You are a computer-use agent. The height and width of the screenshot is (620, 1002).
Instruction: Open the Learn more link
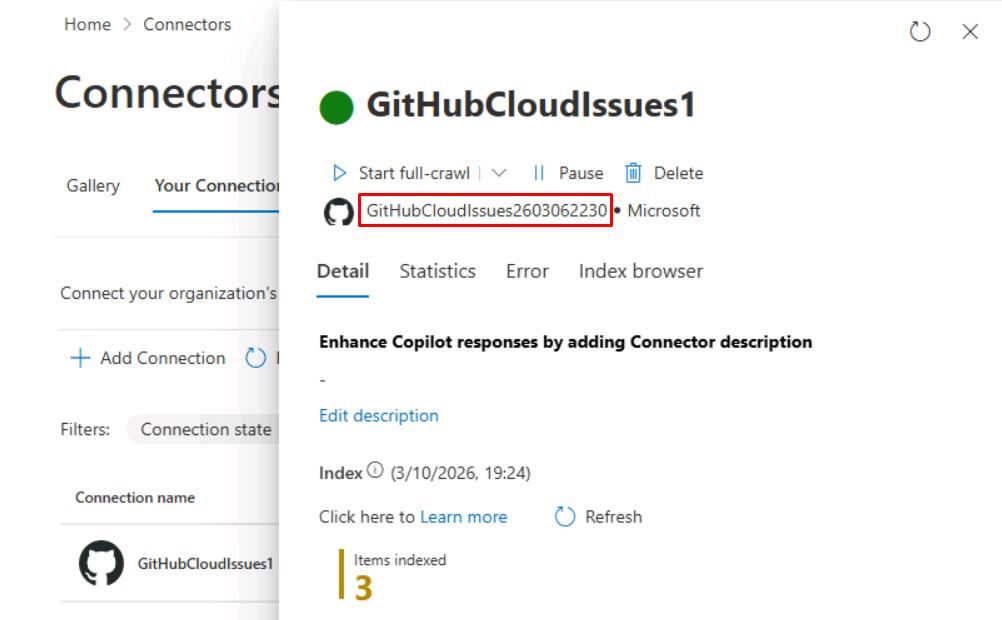click(463, 516)
